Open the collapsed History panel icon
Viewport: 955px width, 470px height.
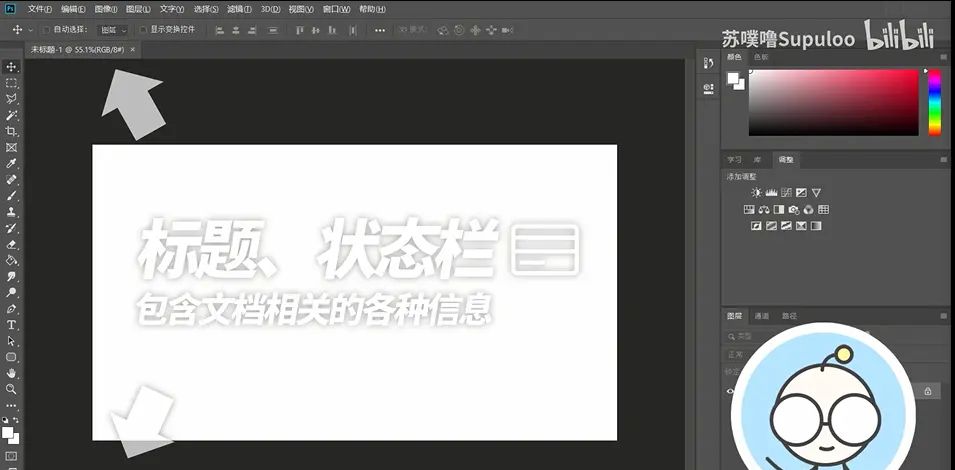(708, 63)
